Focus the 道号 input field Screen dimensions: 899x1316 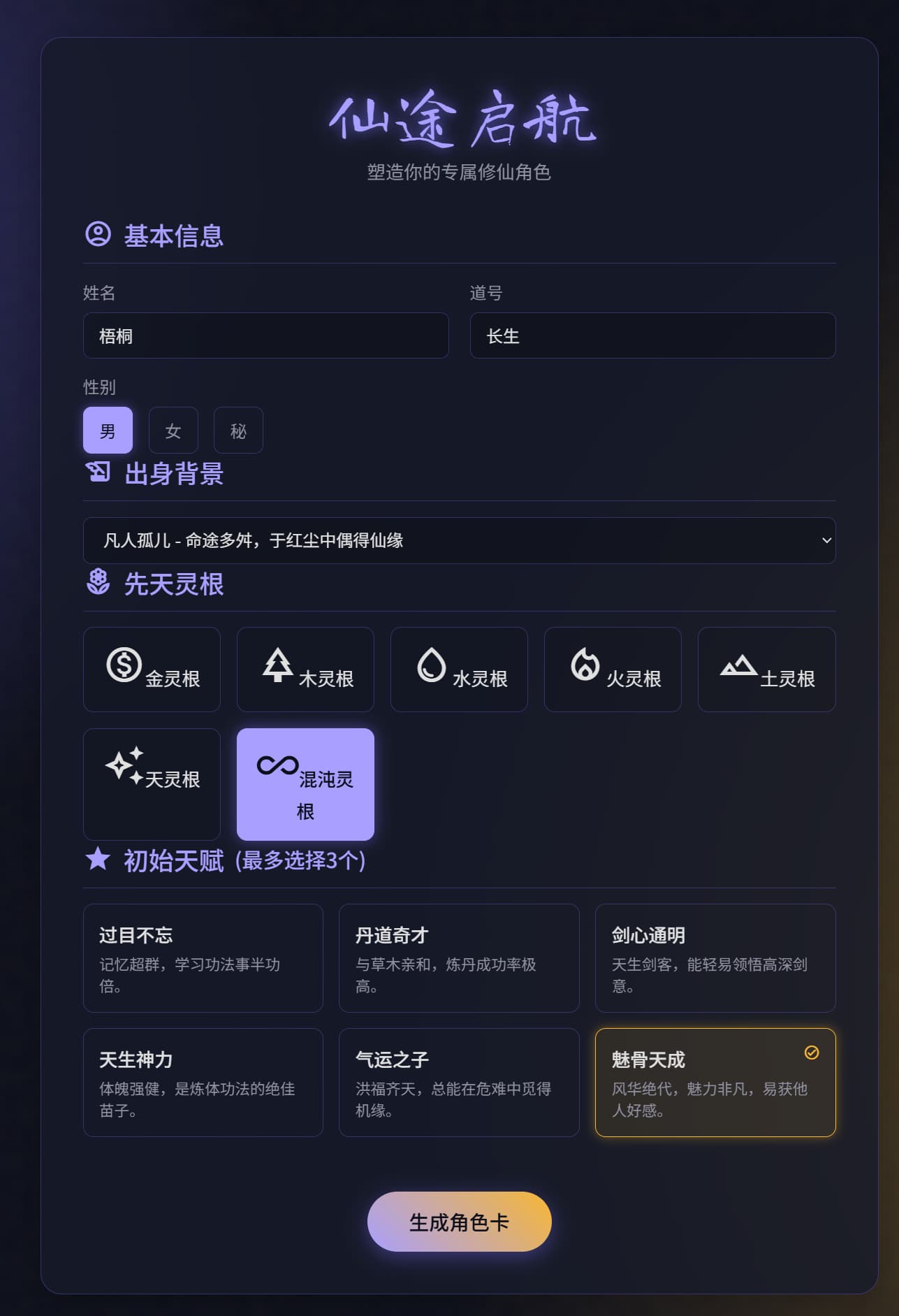pos(652,335)
